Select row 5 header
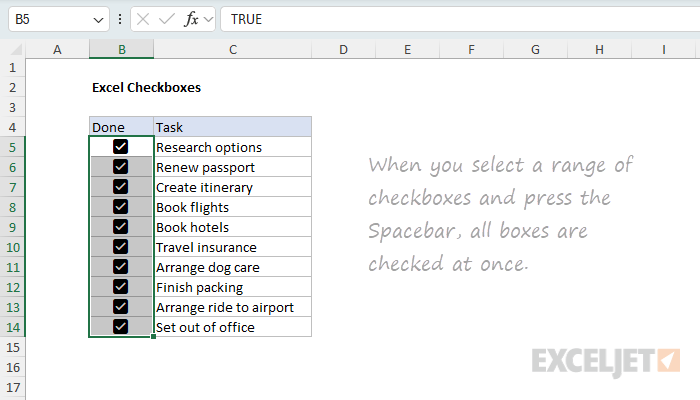 click(12, 147)
